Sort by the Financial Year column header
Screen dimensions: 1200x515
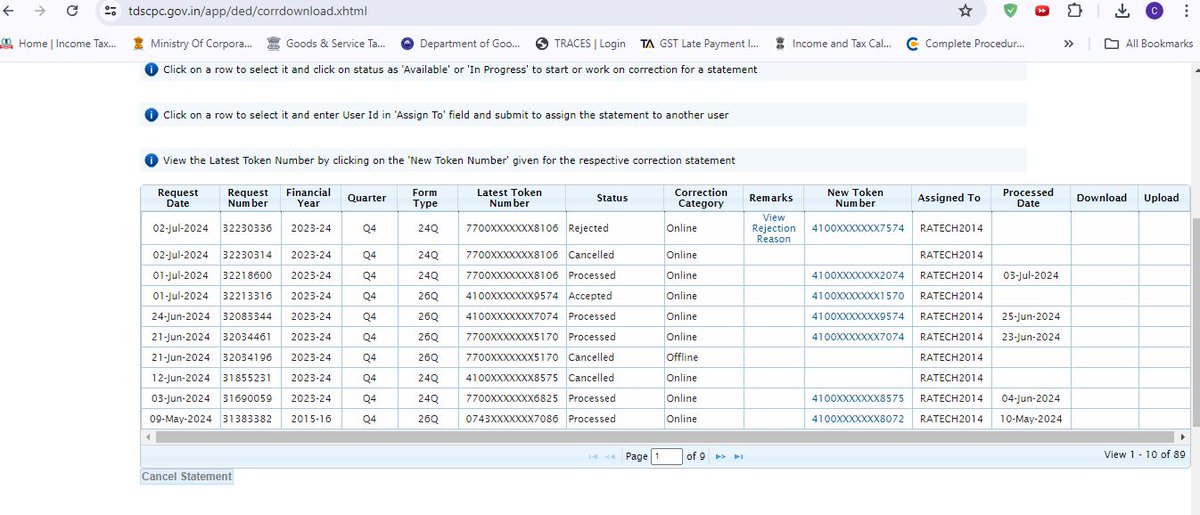(308, 198)
